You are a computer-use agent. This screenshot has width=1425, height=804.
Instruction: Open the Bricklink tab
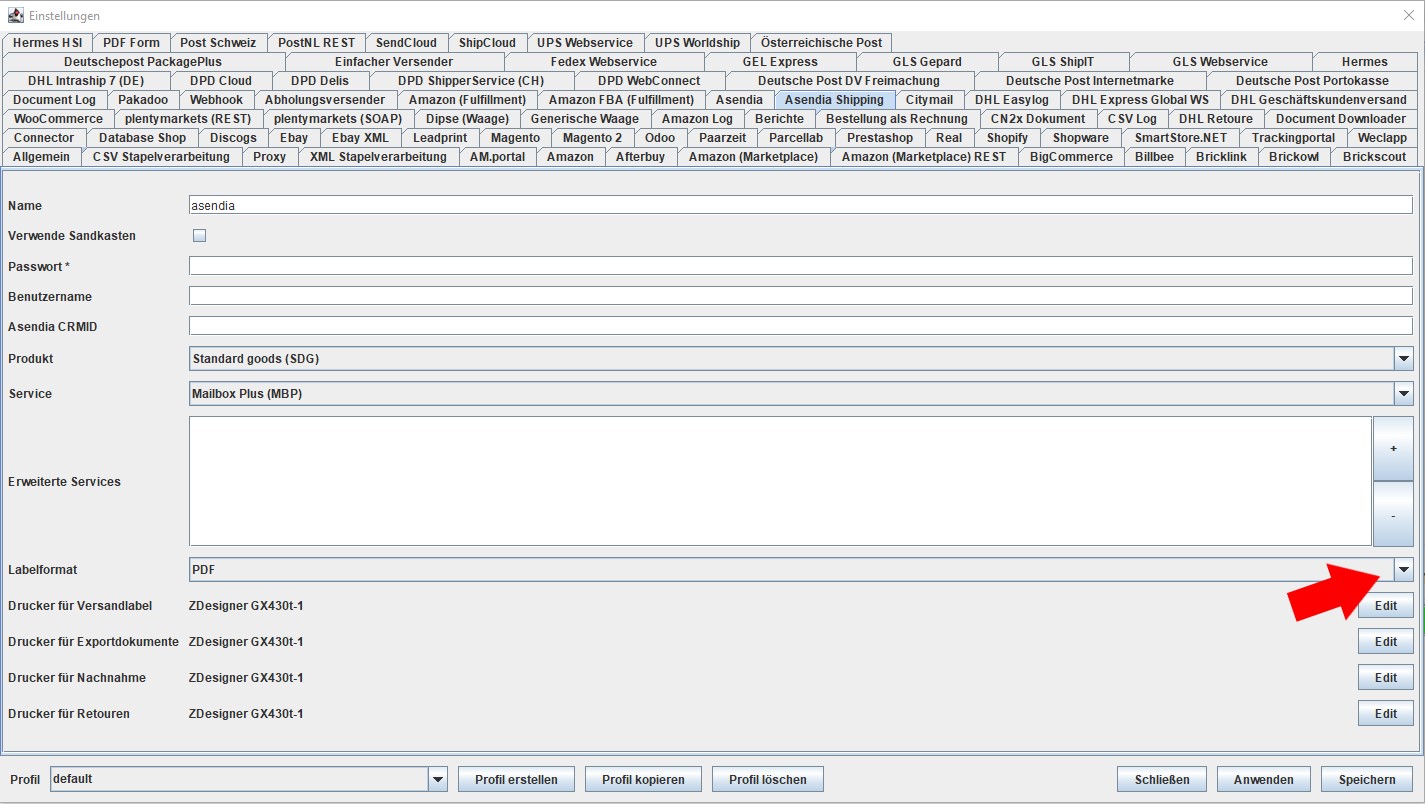pos(1221,157)
